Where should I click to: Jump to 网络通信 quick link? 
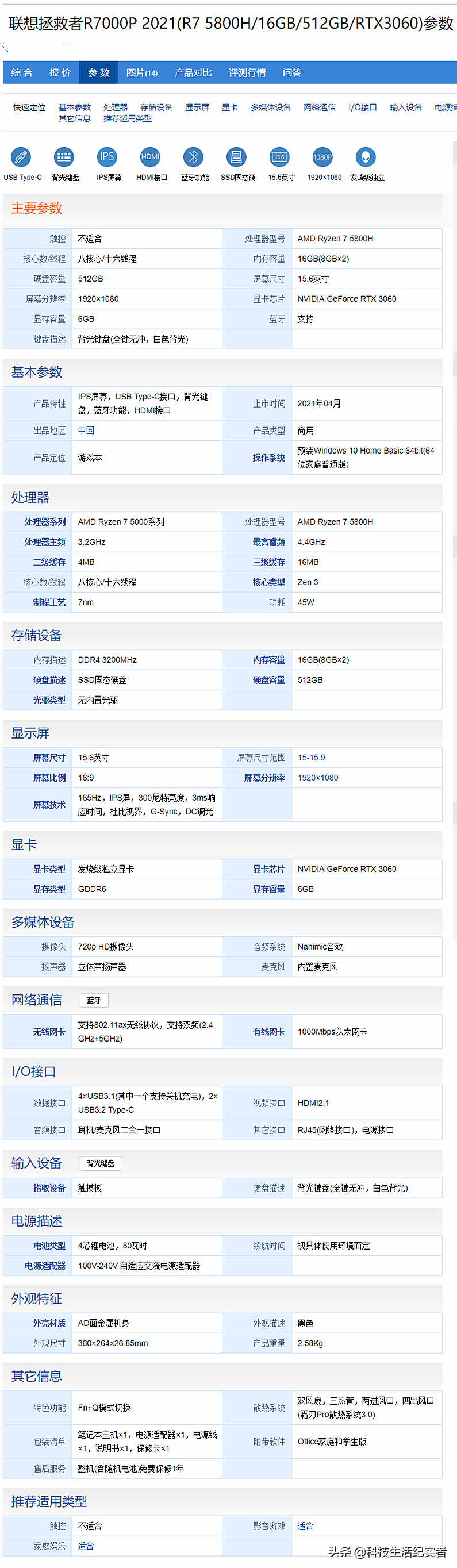(320, 107)
